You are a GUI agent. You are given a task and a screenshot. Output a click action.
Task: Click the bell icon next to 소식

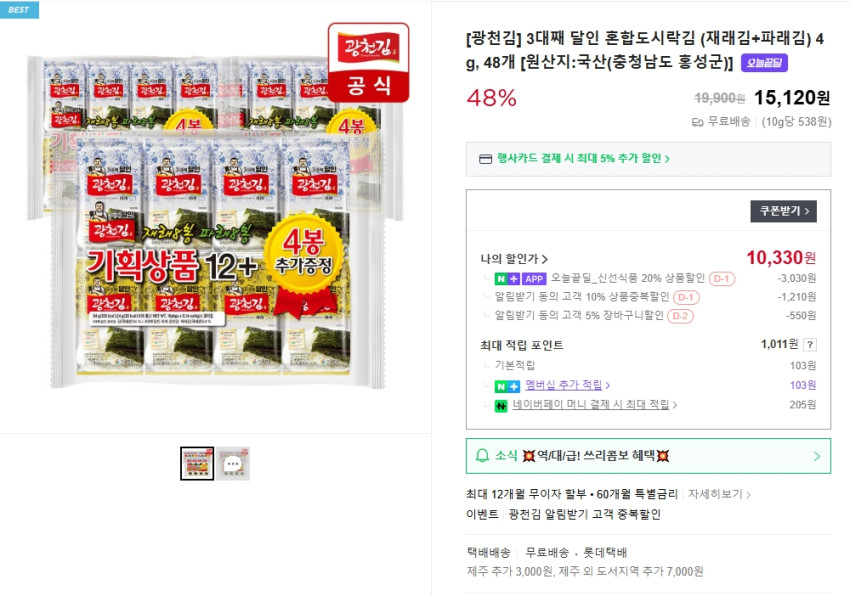[482, 456]
